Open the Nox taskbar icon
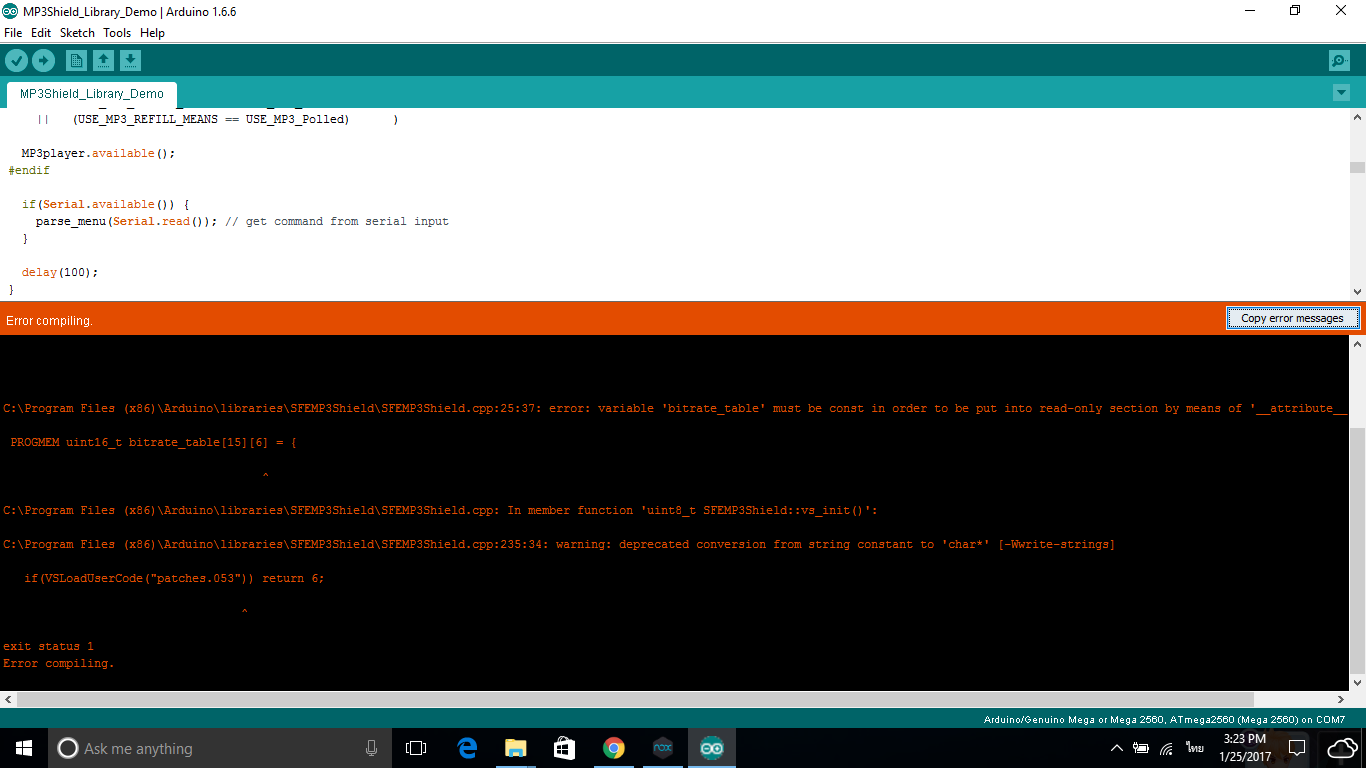The height and width of the screenshot is (768, 1366). (662, 748)
